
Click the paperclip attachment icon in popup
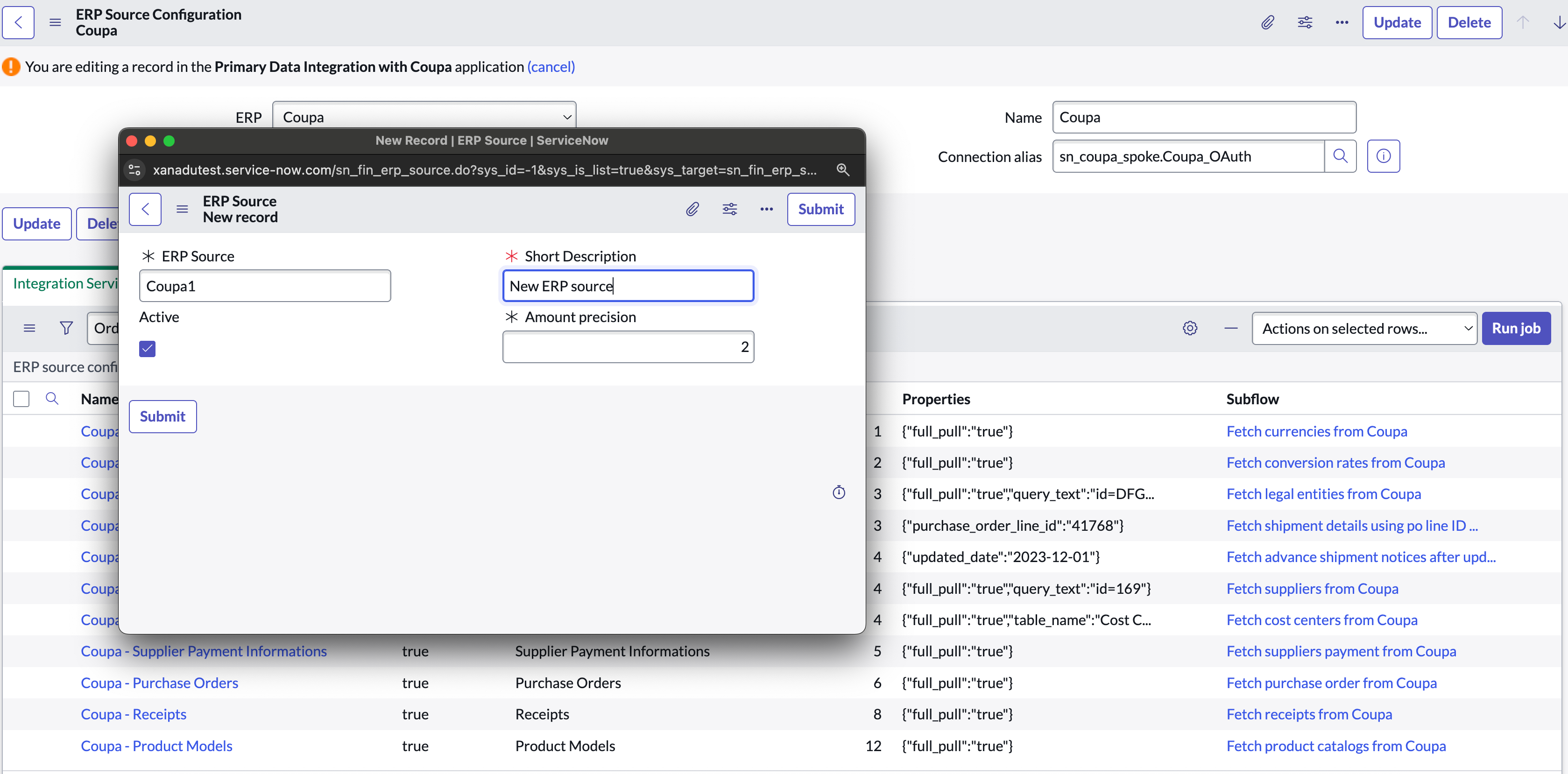click(692, 209)
